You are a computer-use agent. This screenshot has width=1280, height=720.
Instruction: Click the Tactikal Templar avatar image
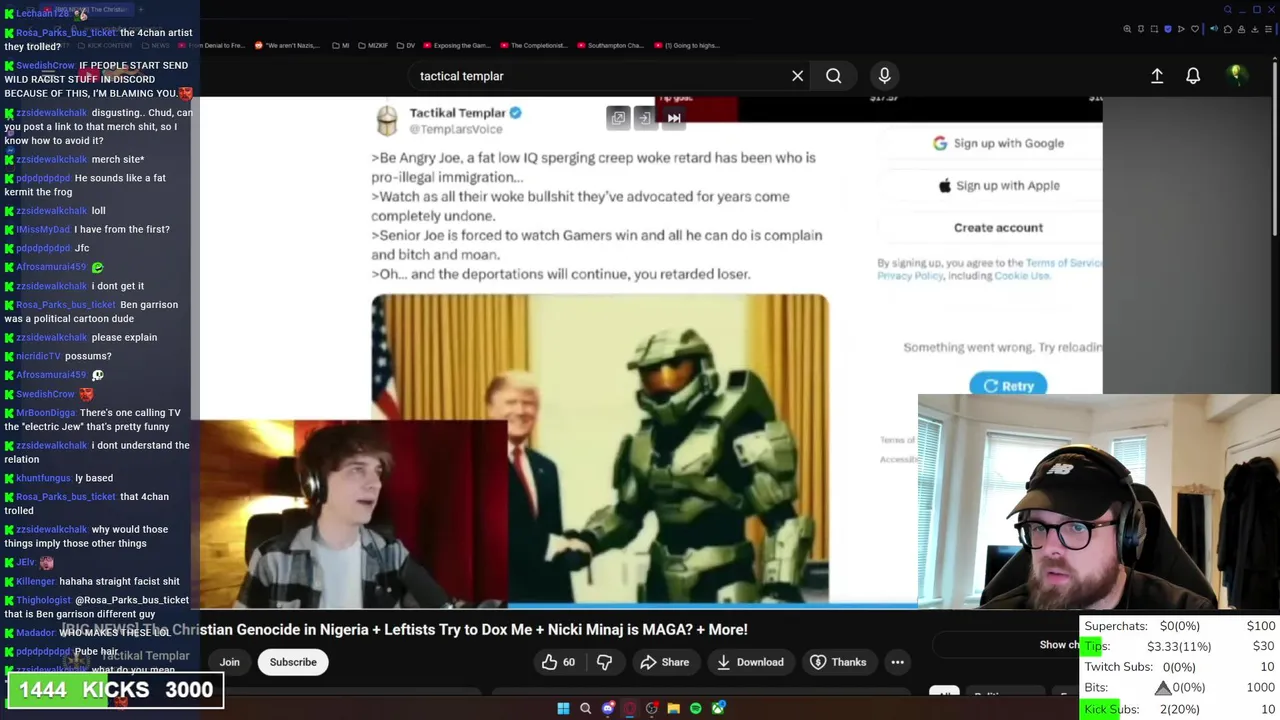pos(387,120)
